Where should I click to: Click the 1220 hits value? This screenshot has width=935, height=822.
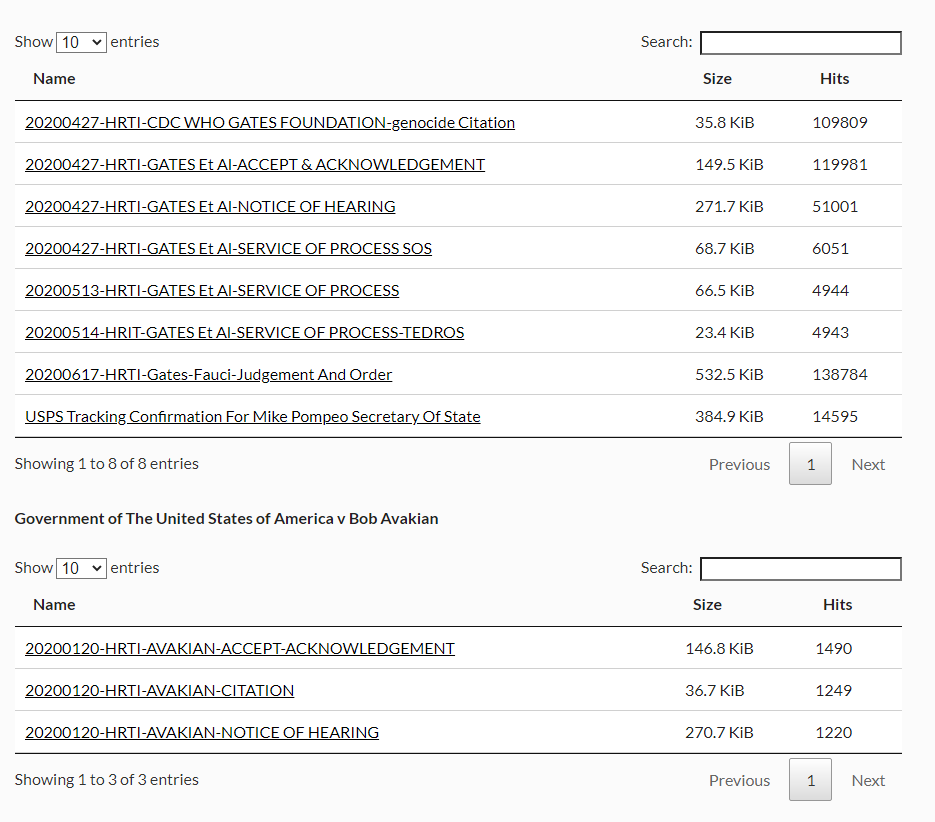coord(834,733)
